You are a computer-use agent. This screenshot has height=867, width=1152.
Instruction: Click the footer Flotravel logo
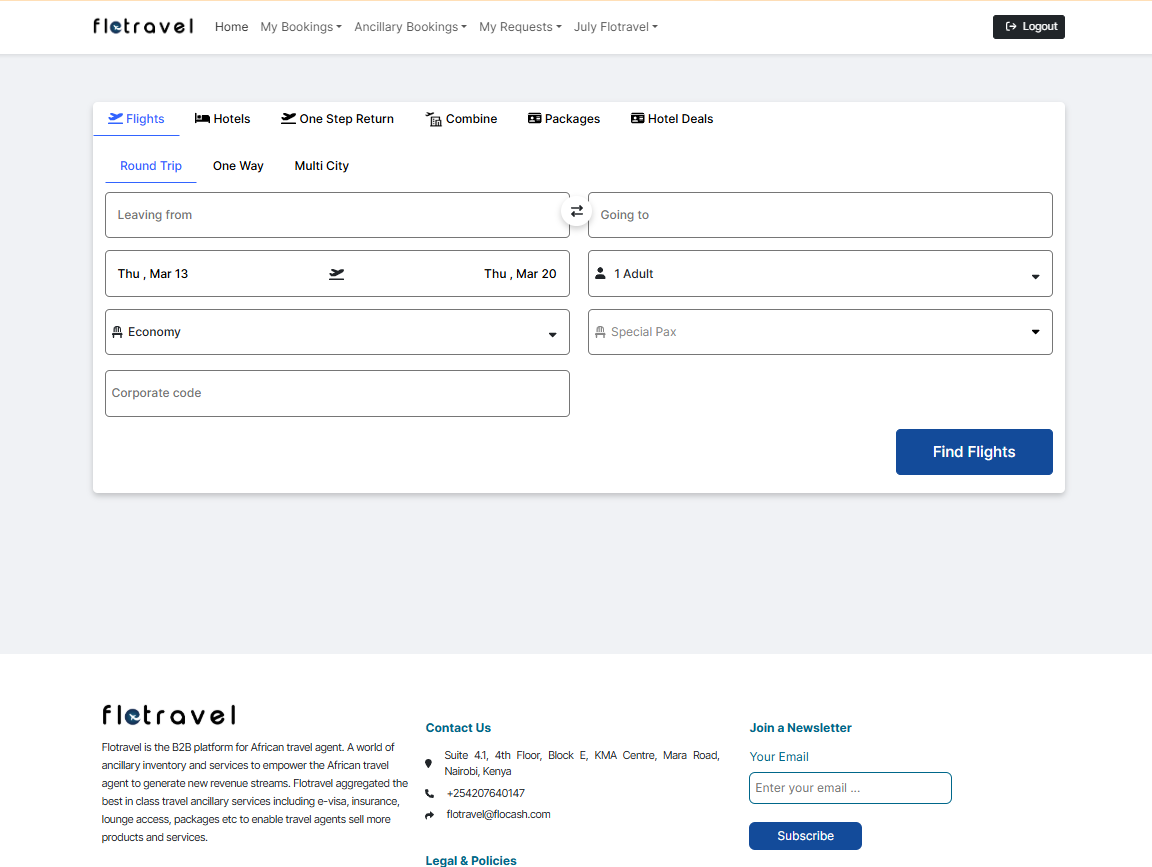point(169,715)
